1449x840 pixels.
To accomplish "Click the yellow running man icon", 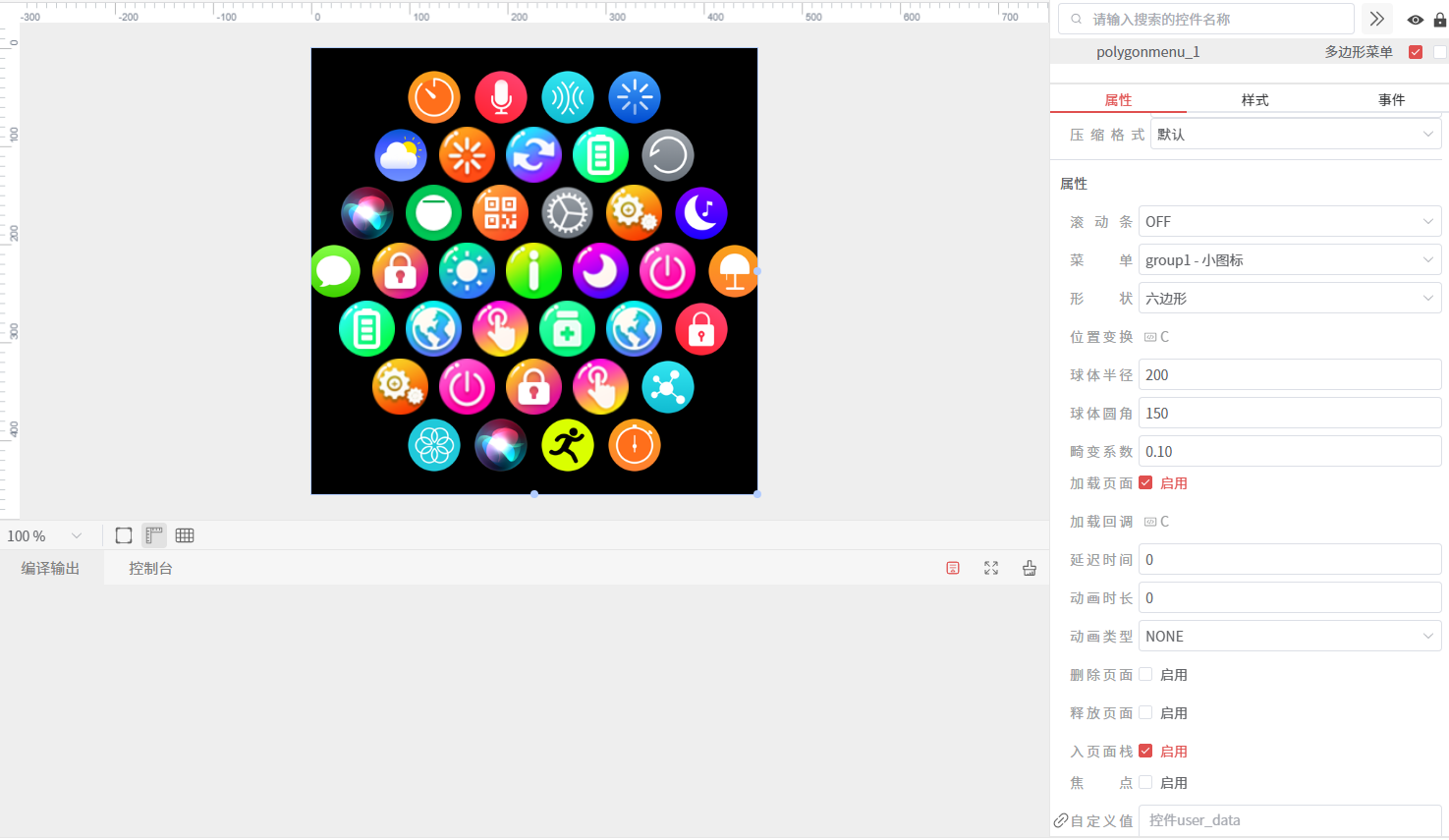I will pos(568,445).
